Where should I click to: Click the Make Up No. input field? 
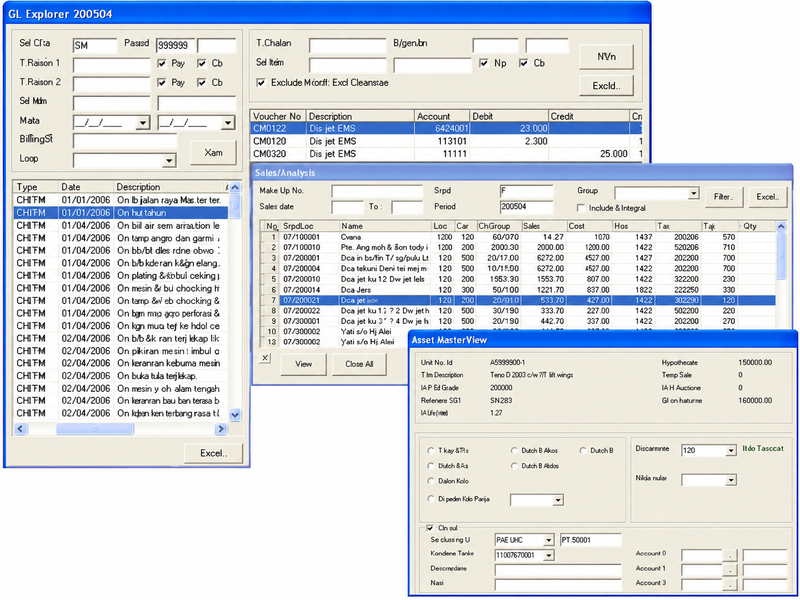[377, 191]
